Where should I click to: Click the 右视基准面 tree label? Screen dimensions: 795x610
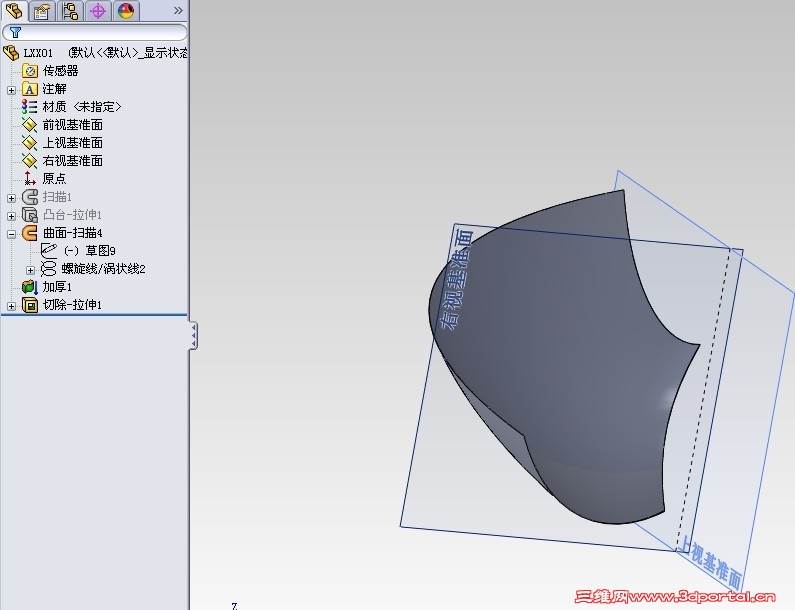click(x=73, y=161)
